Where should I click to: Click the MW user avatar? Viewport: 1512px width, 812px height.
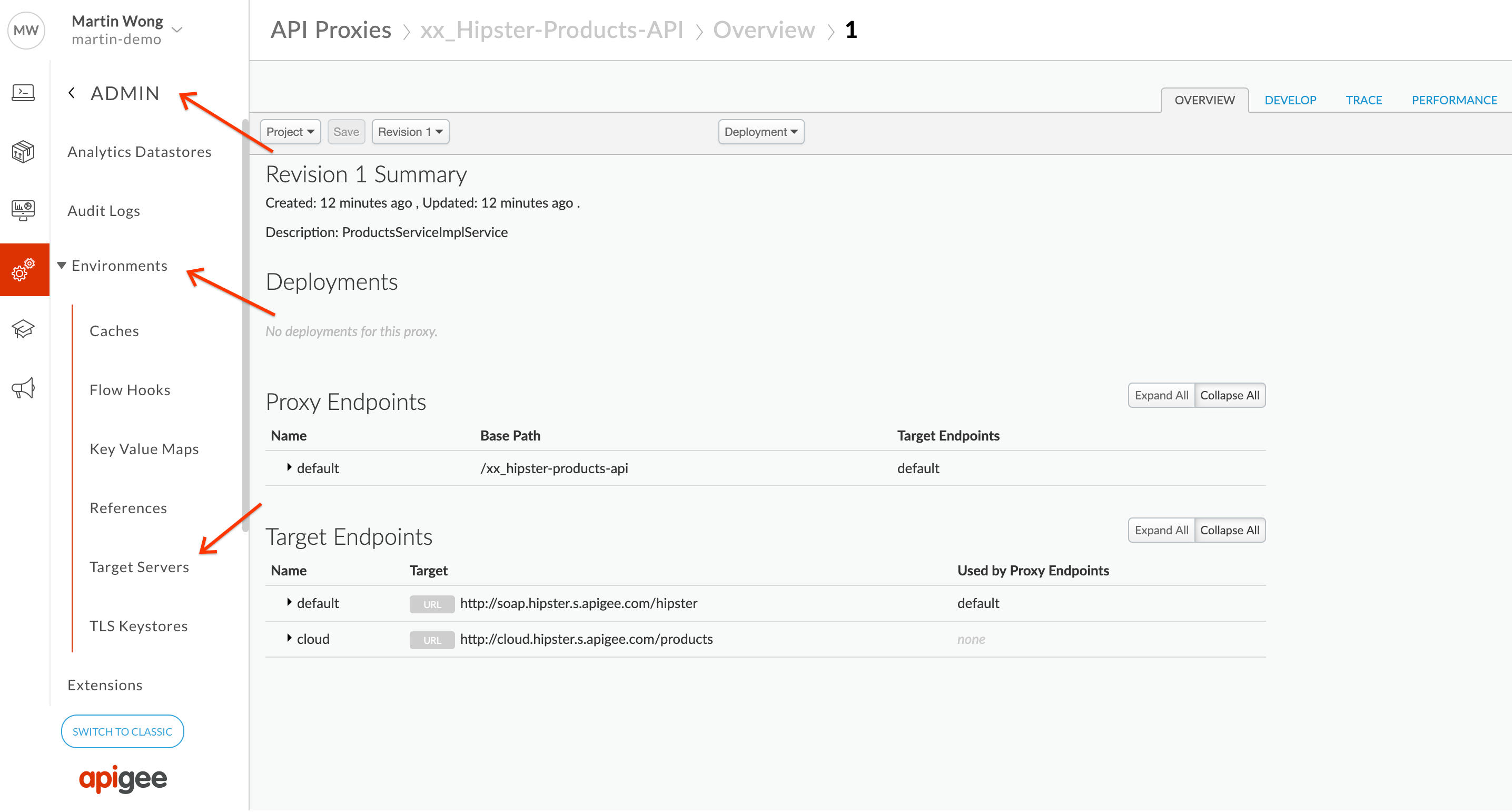26,30
